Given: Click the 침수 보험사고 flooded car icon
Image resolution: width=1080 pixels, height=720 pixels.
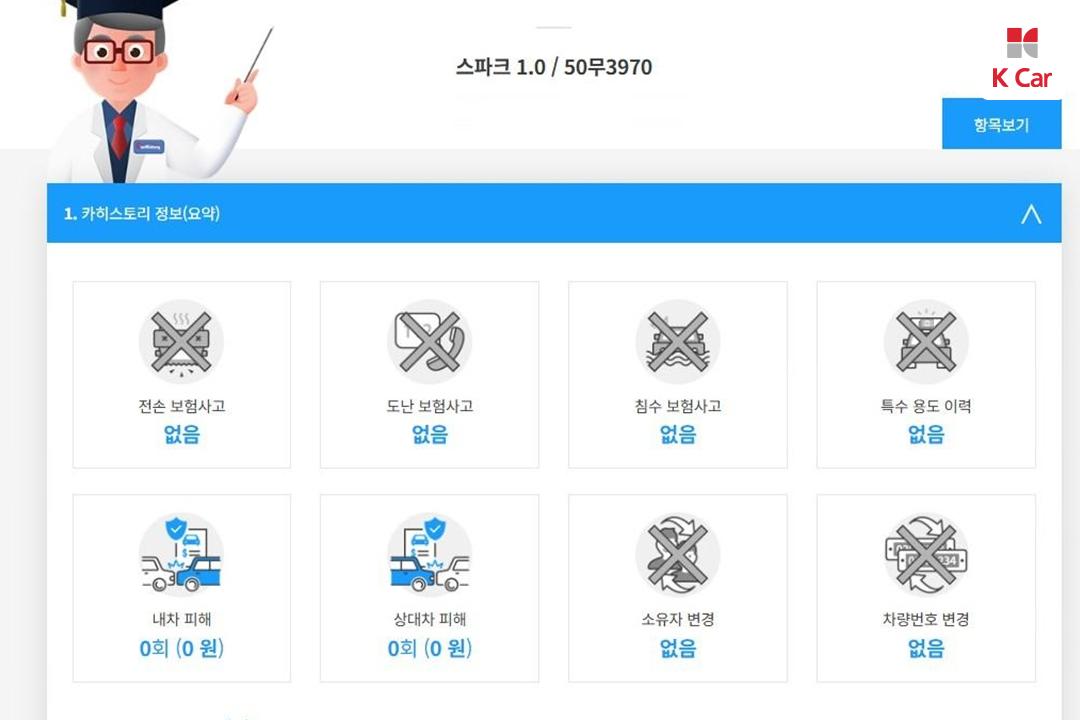Looking at the screenshot, I should click(678, 342).
